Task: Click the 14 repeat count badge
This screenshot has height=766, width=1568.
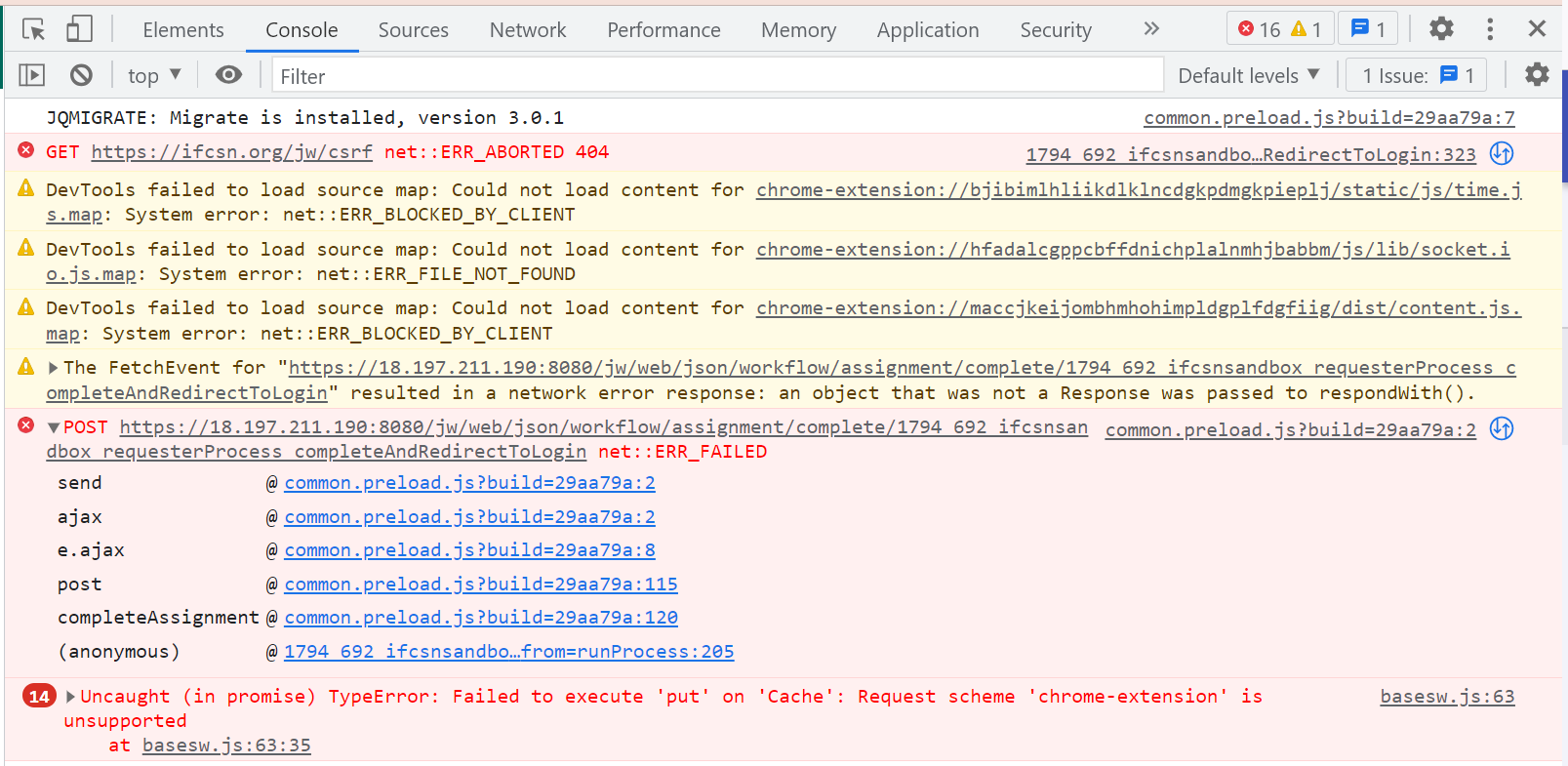Action: (39, 696)
